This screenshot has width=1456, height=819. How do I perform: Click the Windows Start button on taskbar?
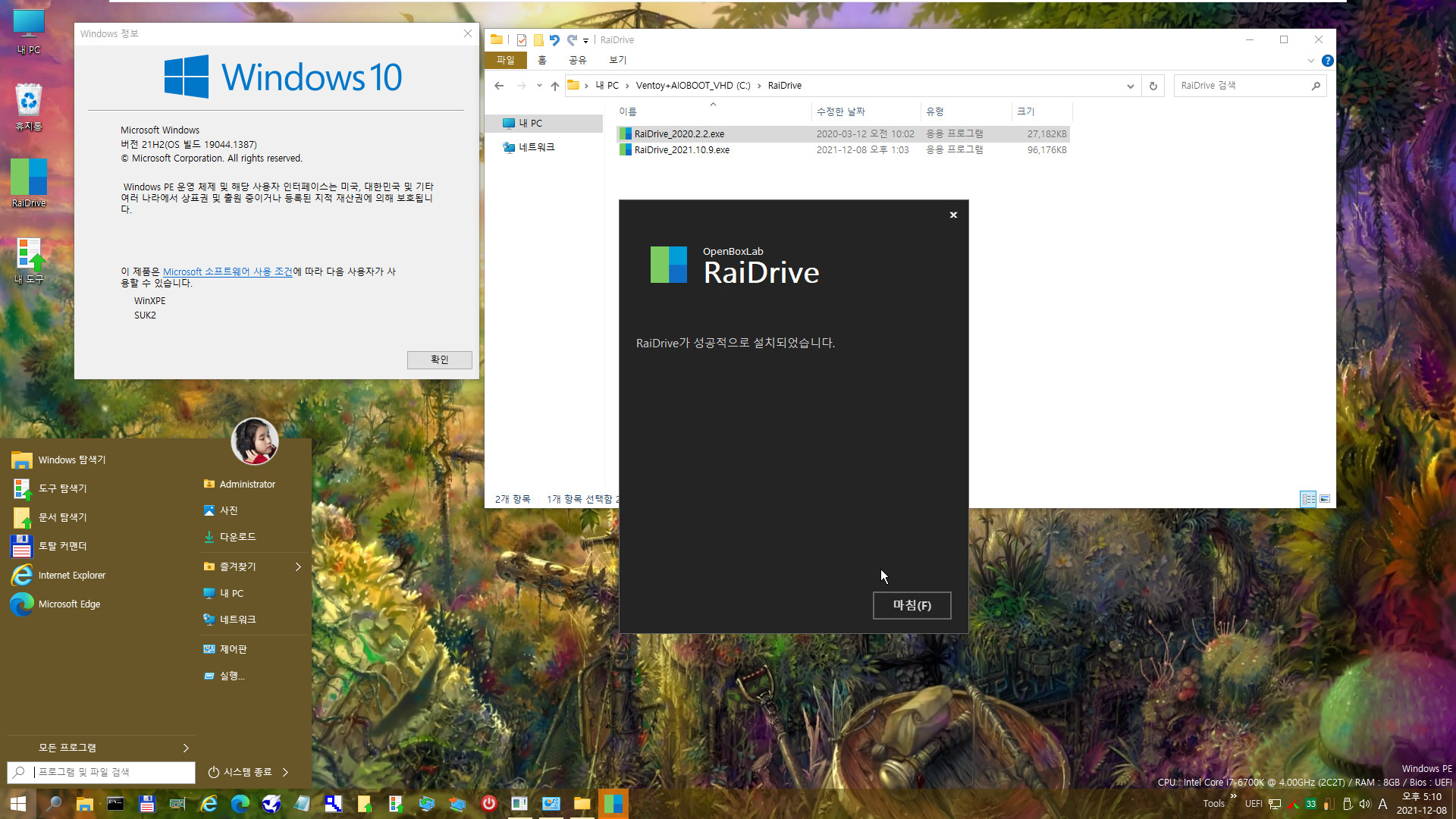(18, 804)
